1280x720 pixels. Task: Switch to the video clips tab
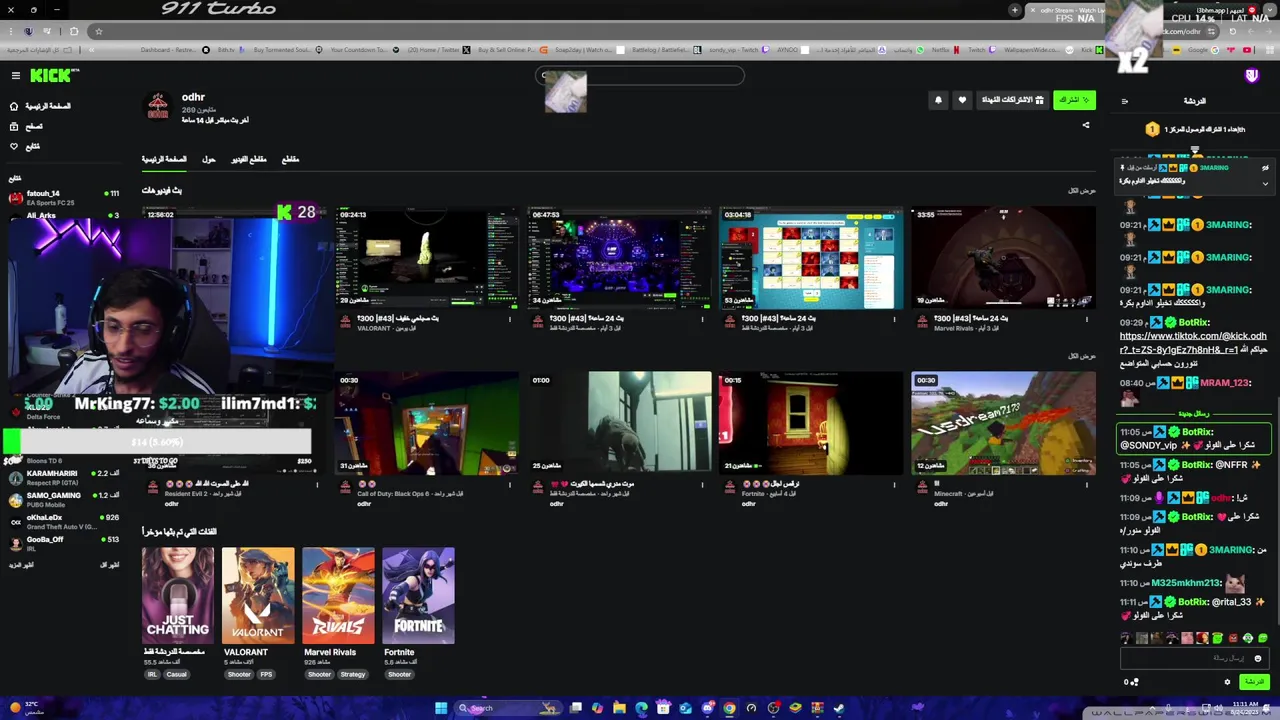[x=249, y=159]
